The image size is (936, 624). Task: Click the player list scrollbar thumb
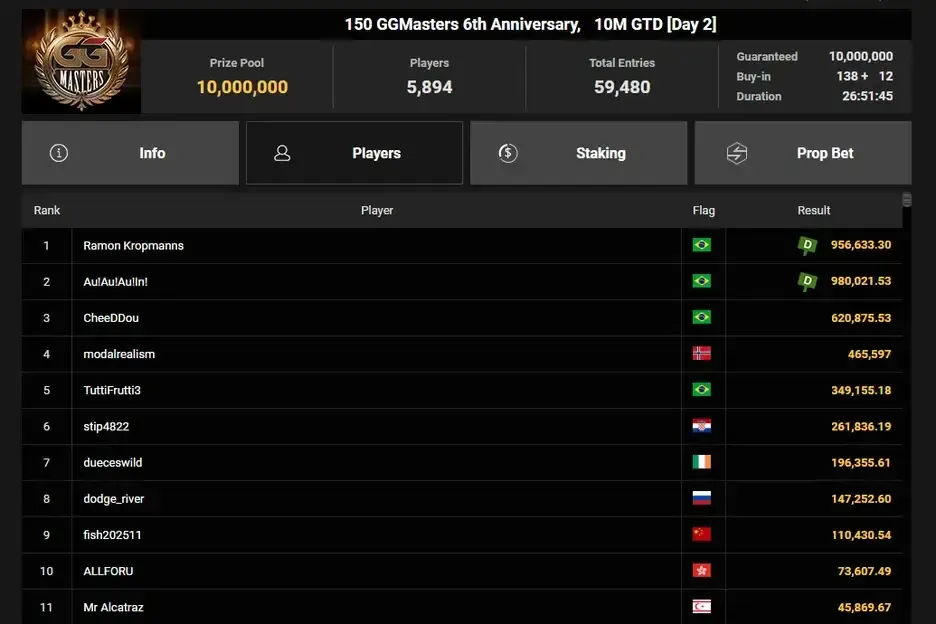(907, 200)
